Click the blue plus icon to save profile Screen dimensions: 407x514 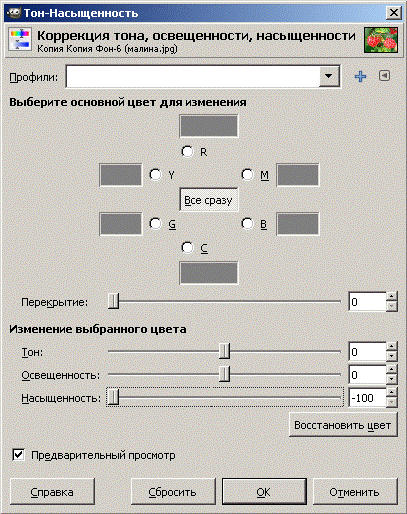click(360, 77)
